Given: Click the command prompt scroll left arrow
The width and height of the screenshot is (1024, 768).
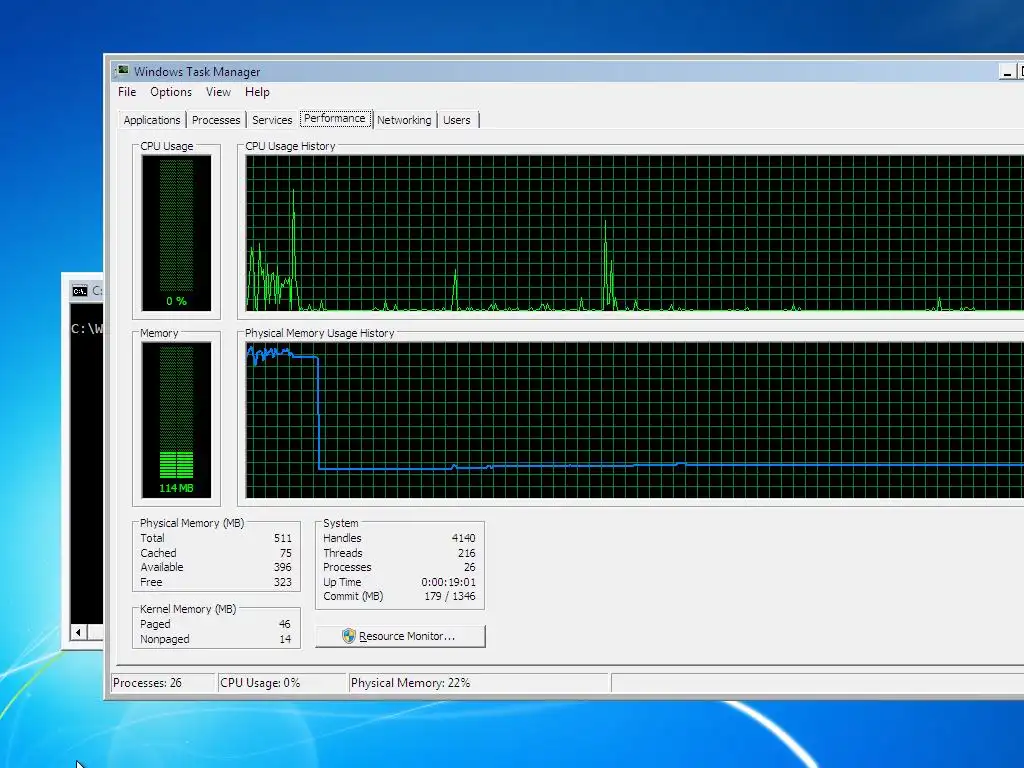Looking at the screenshot, I should 78,632.
